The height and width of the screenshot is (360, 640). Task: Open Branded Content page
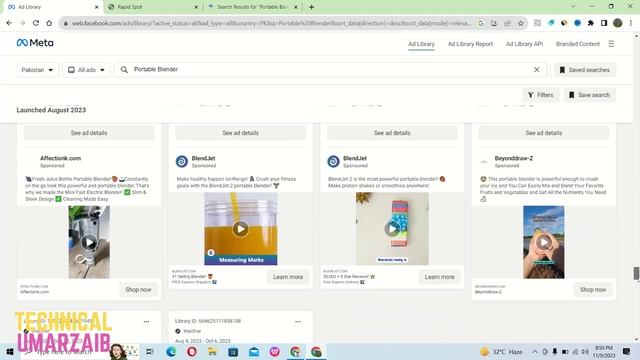[578, 44]
